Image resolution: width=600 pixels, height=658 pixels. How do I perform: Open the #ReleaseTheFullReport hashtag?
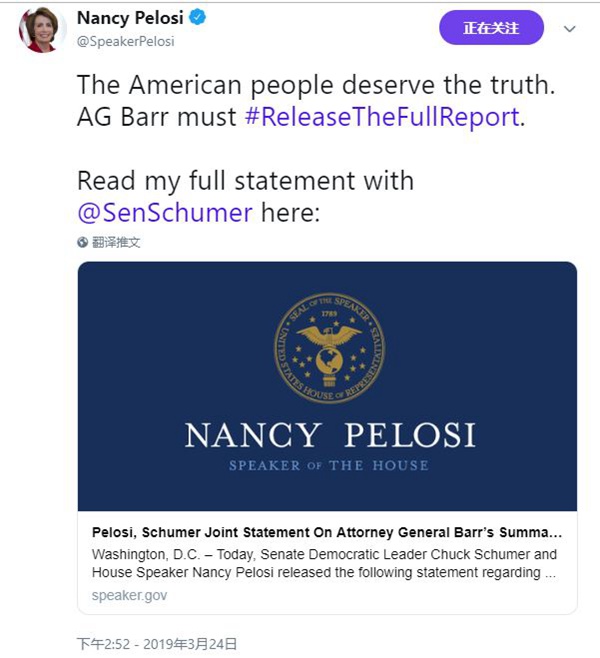point(383,116)
